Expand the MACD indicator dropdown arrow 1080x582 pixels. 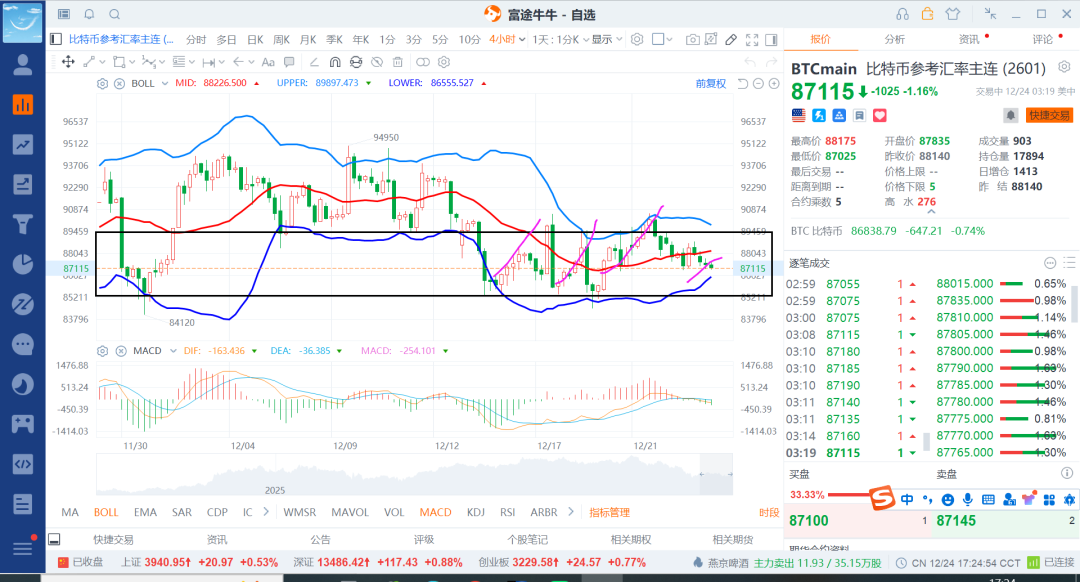click(173, 351)
